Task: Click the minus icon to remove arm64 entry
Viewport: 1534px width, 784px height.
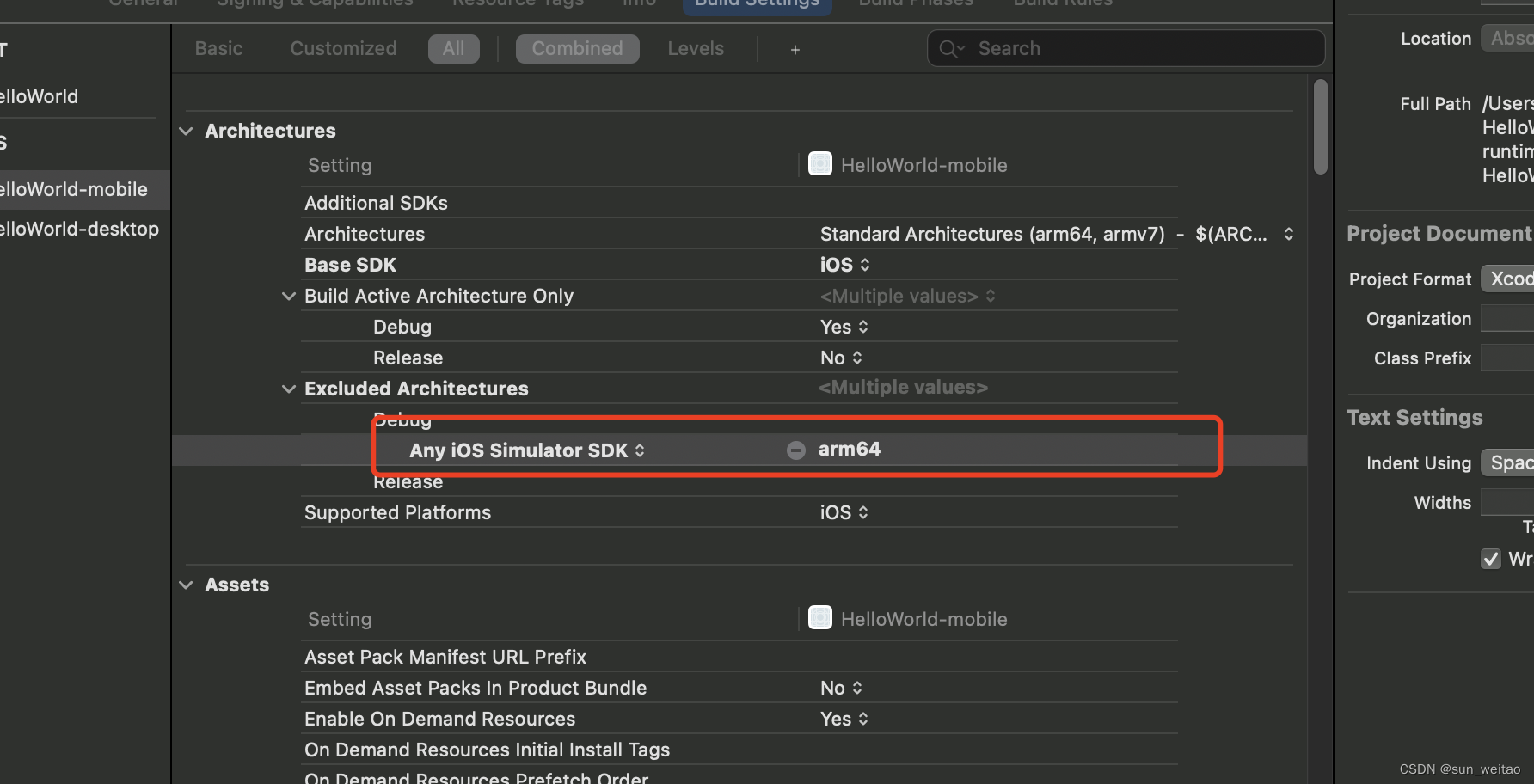Action: point(795,449)
